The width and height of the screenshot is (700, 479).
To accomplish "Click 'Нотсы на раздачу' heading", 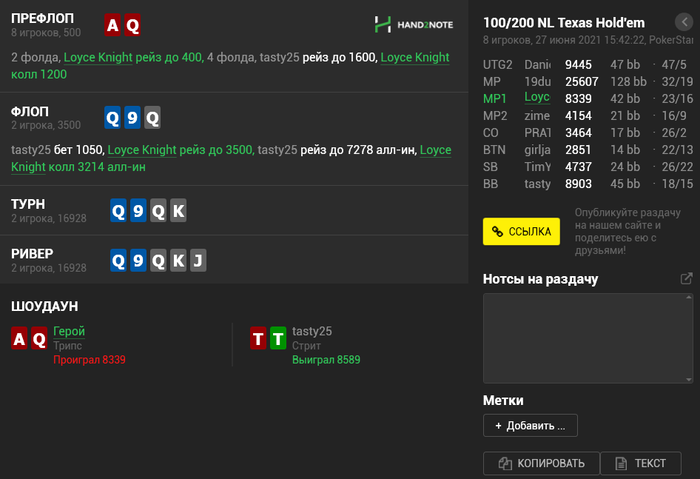I will pos(540,279).
